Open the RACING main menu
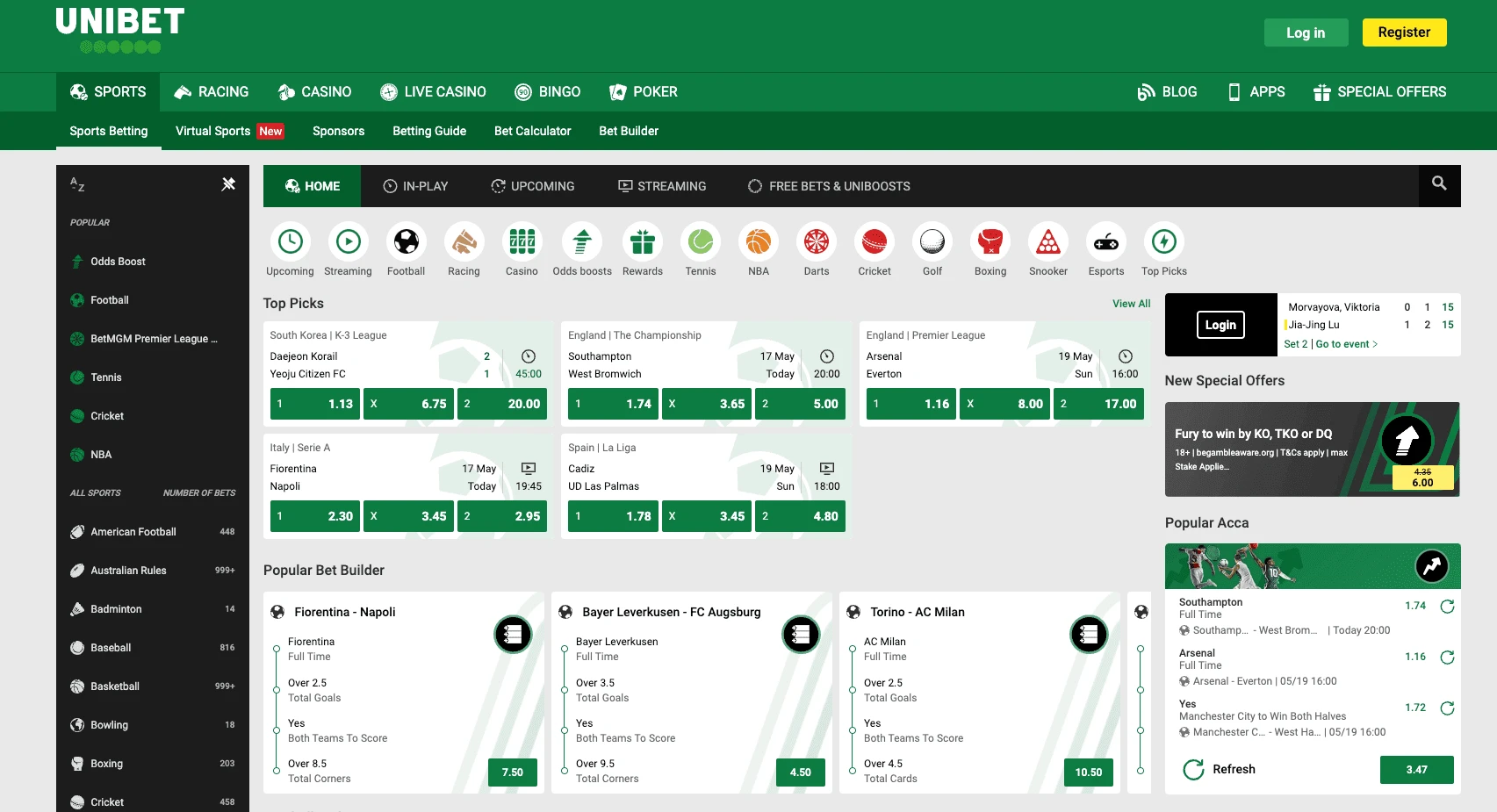This screenshot has width=1497, height=812. point(212,92)
